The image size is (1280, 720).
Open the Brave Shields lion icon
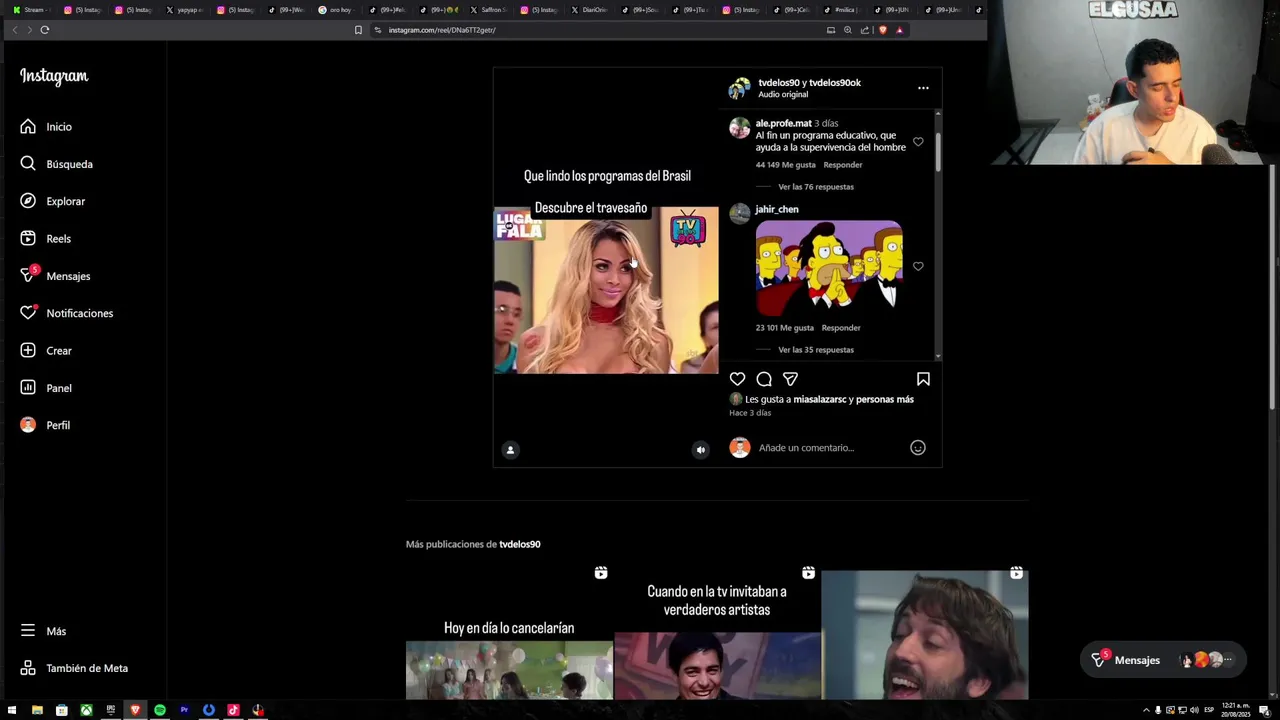coord(882,30)
